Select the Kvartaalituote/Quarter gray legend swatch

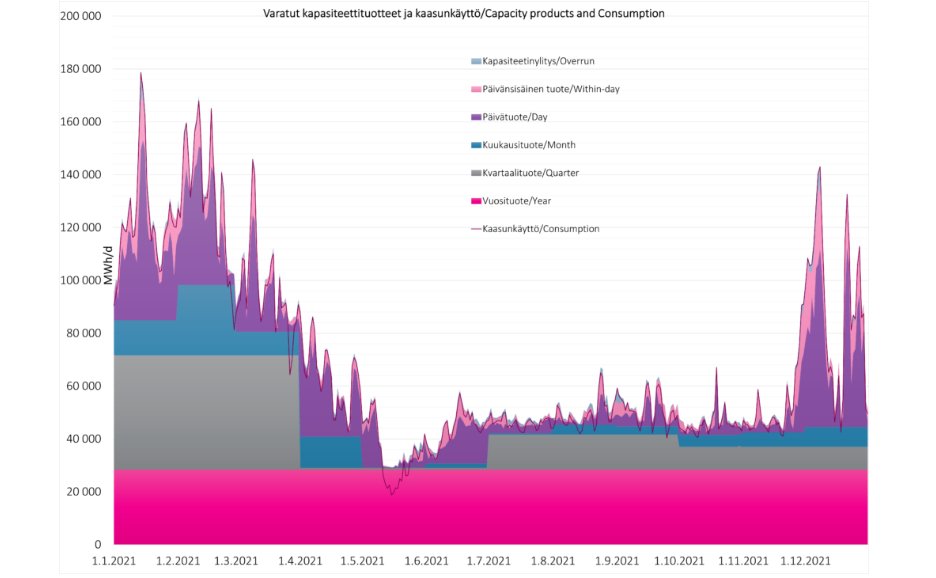[476, 173]
